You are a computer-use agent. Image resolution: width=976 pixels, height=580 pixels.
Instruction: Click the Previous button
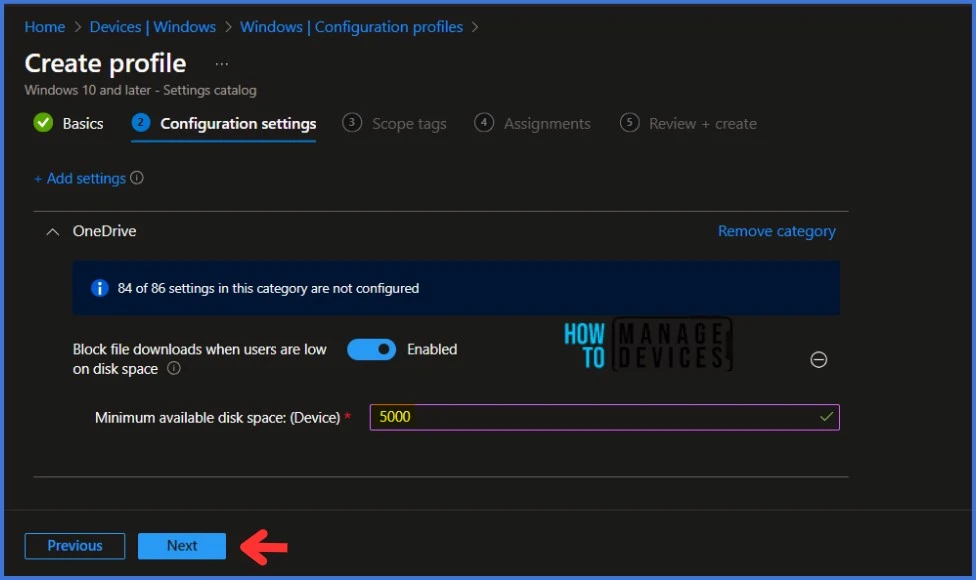(x=75, y=546)
